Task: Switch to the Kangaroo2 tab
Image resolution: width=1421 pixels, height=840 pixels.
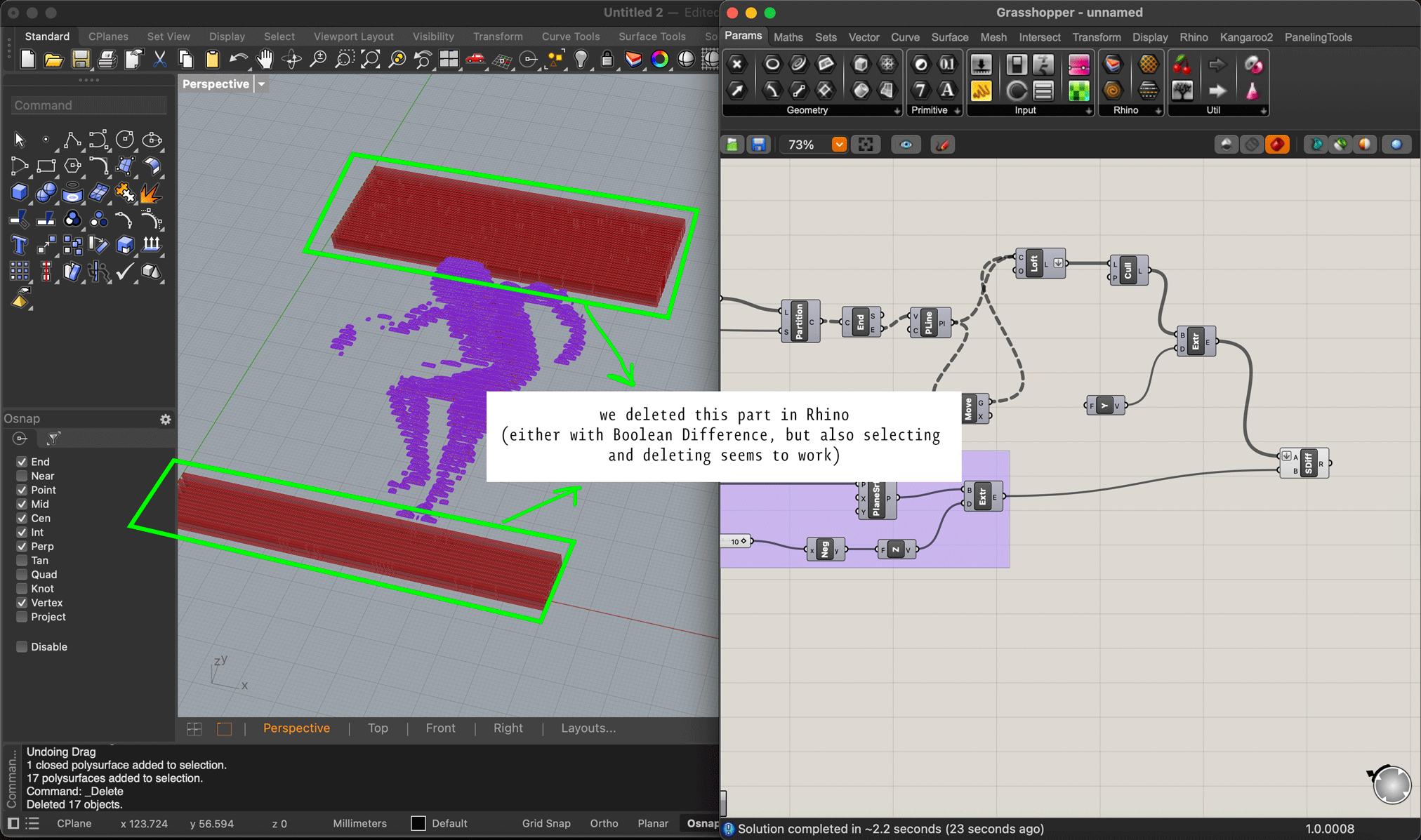Action: 1245,37
